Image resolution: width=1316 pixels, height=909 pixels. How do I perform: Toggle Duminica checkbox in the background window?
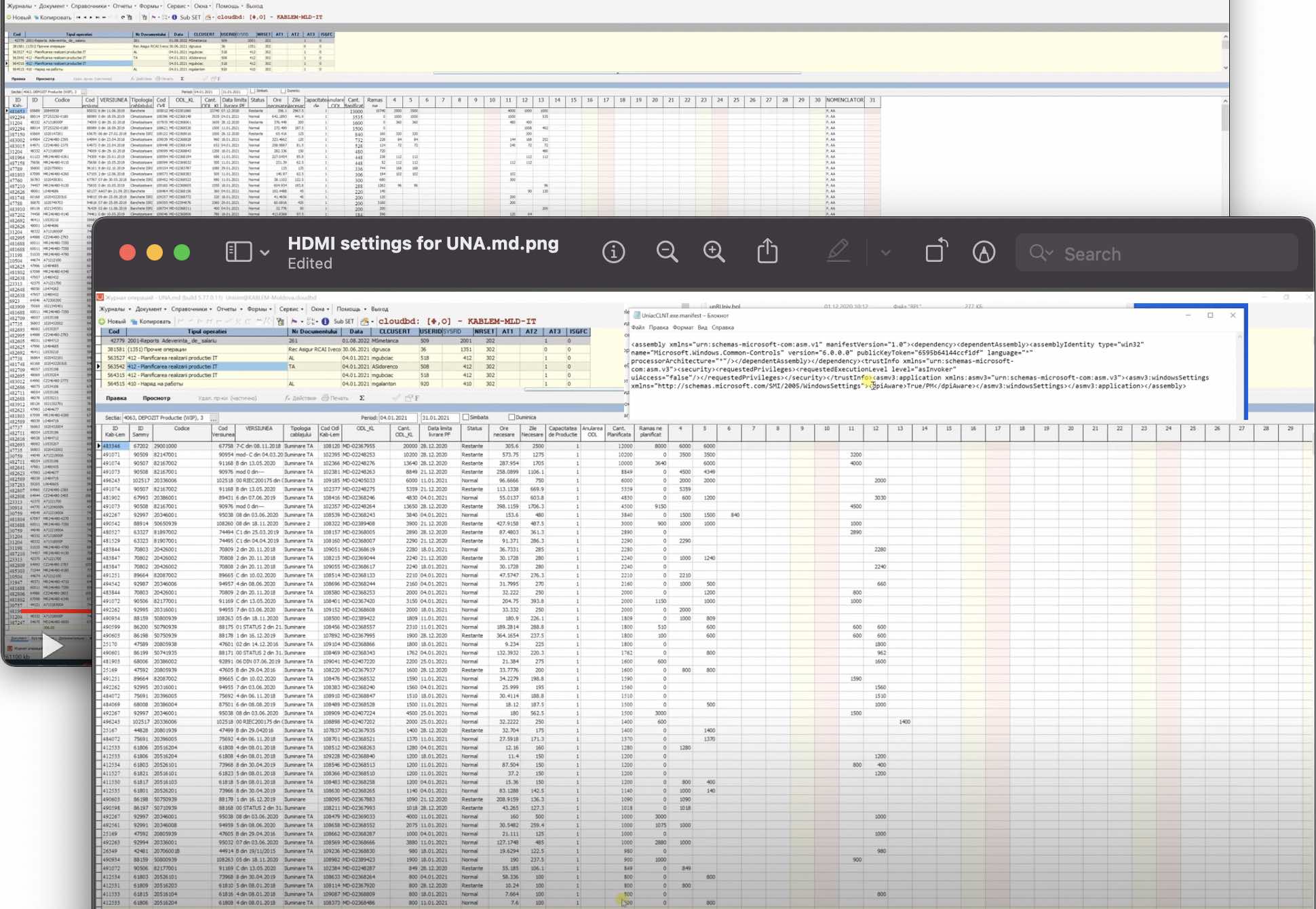point(284,91)
